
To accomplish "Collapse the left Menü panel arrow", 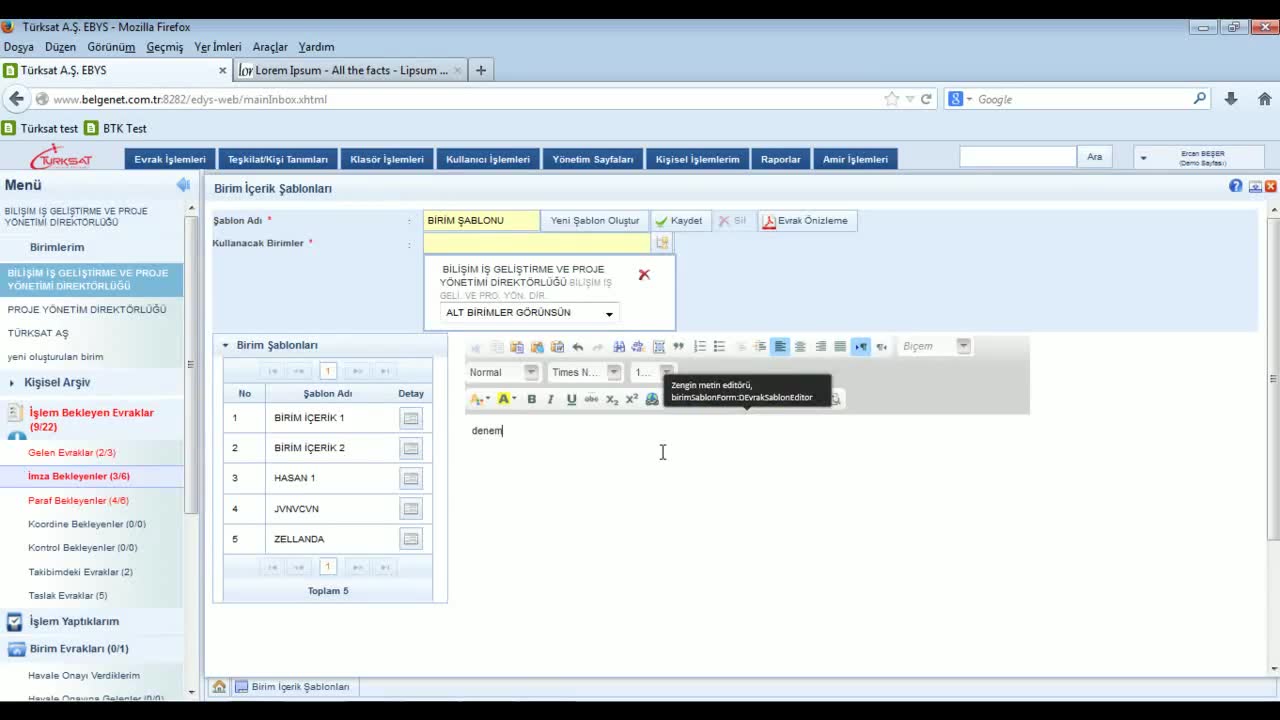I will point(183,185).
